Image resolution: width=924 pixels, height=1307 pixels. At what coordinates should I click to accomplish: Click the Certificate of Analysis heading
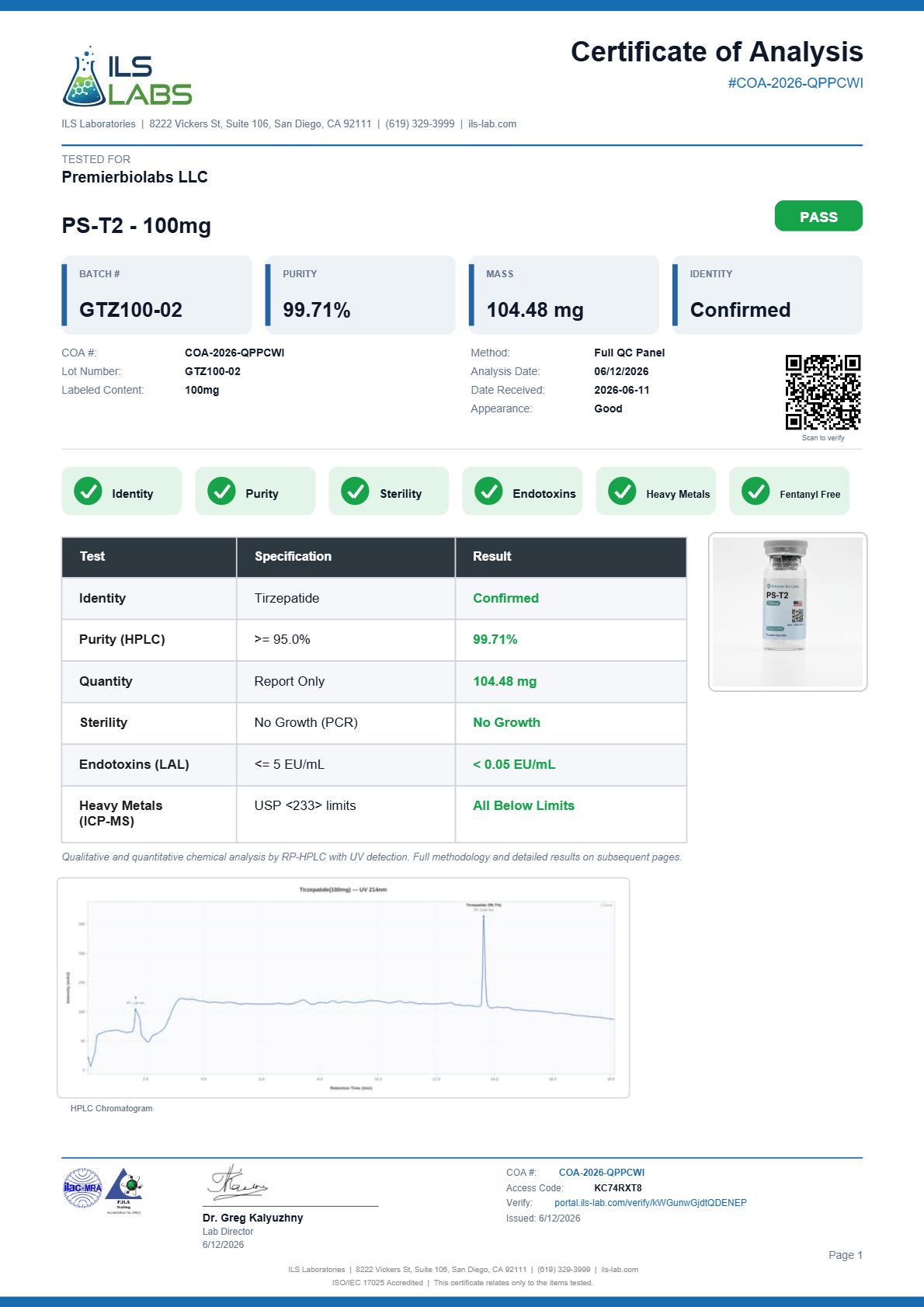click(x=717, y=52)
